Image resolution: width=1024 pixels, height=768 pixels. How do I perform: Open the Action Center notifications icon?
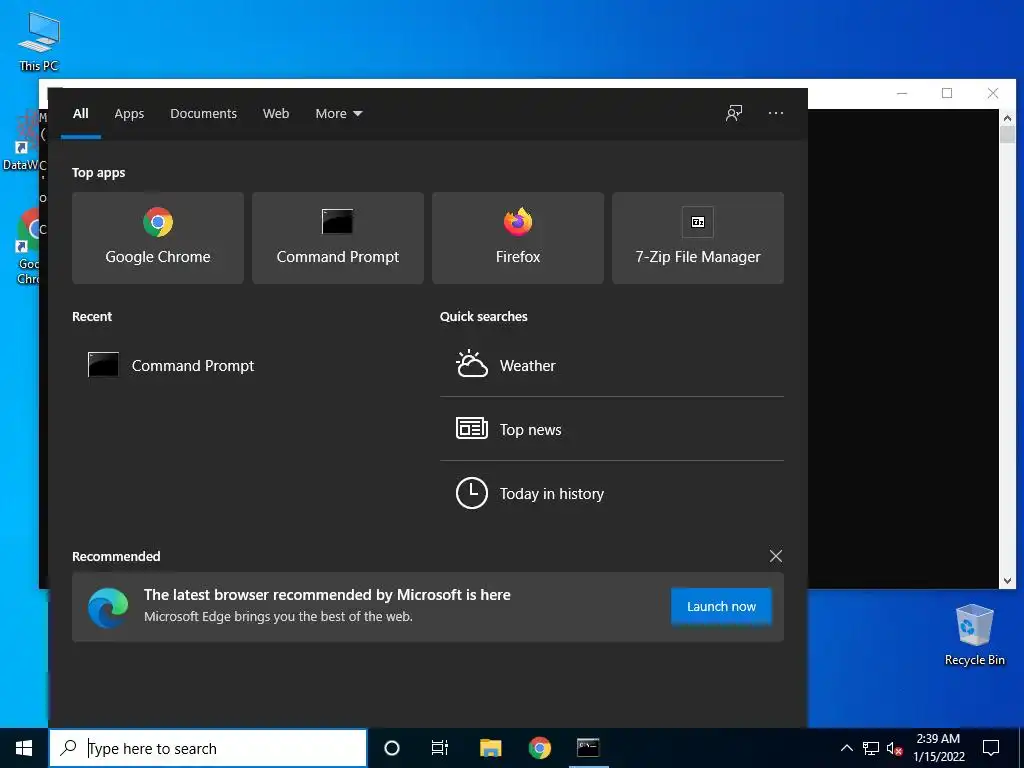(991, 748)
